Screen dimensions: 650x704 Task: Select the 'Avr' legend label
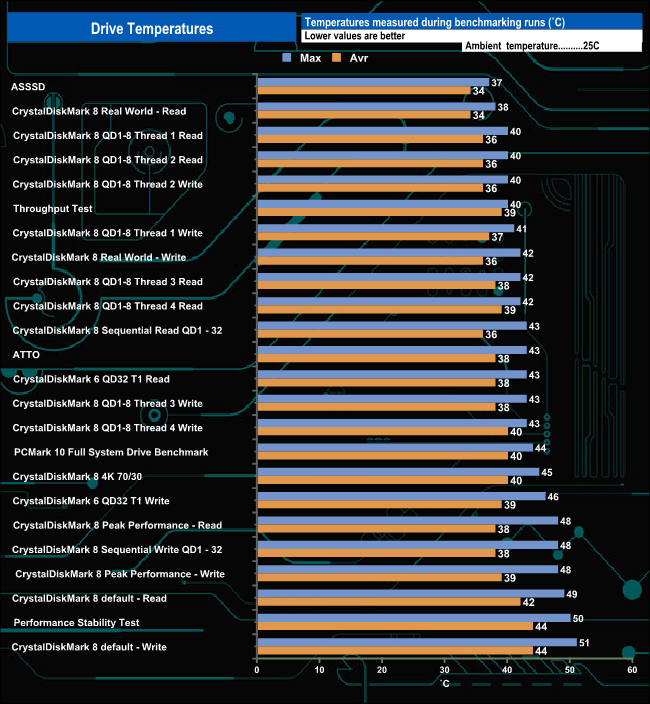[x=359, y=58]
